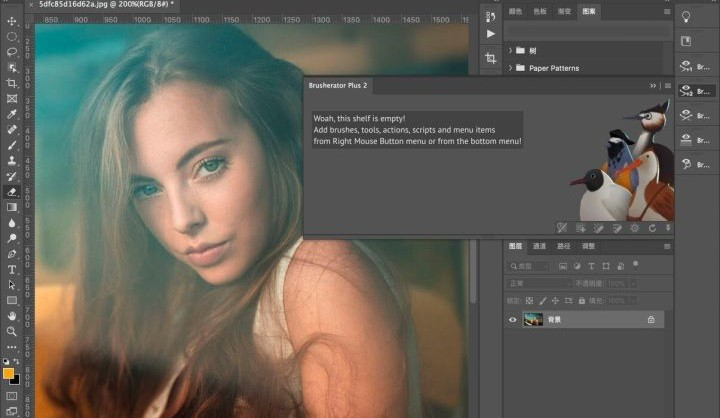Open the layer blend mode dropdown
Viewport: 720px width, 418px height.
click(540, 283)
